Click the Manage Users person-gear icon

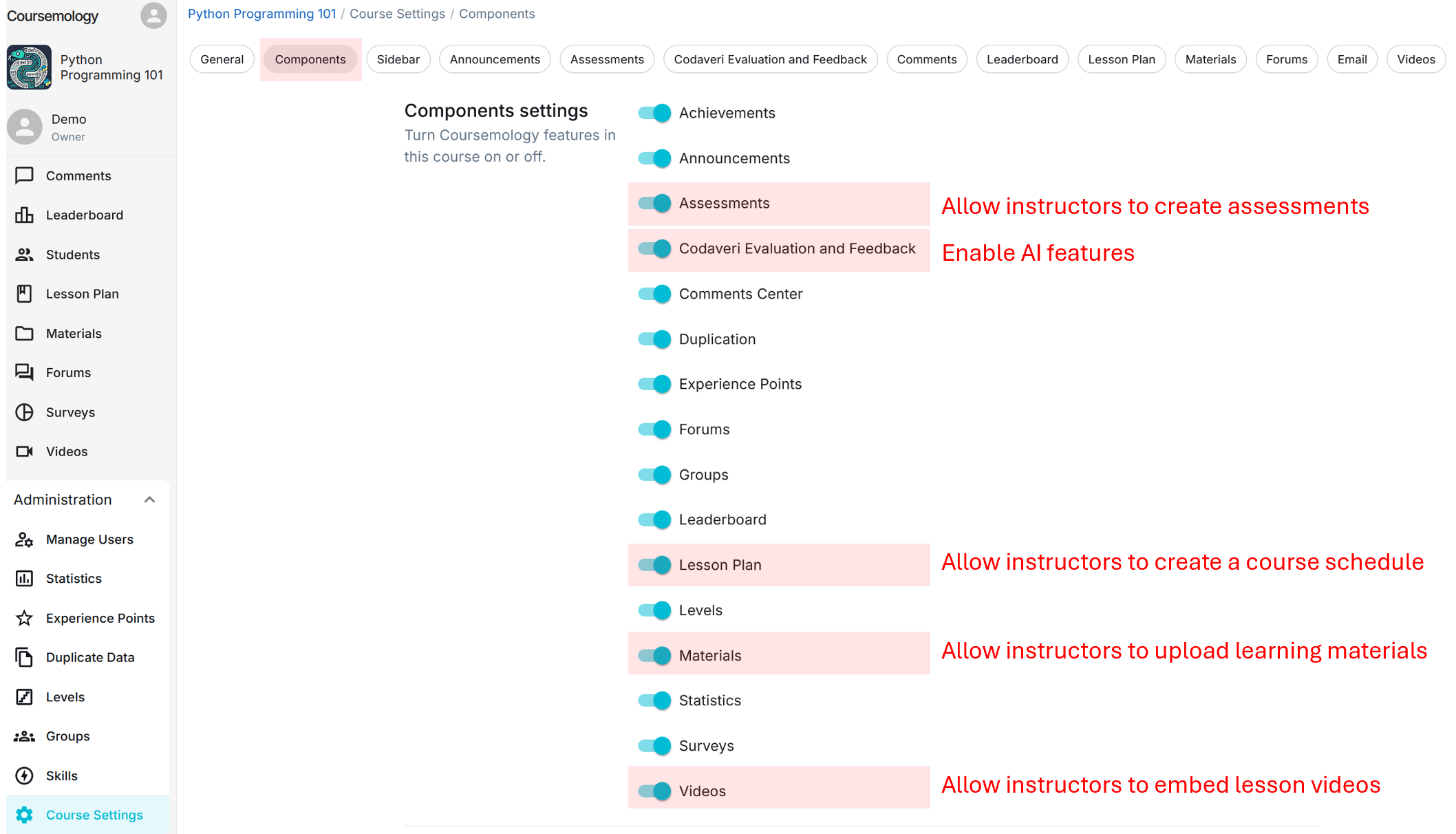pos(24,539)
